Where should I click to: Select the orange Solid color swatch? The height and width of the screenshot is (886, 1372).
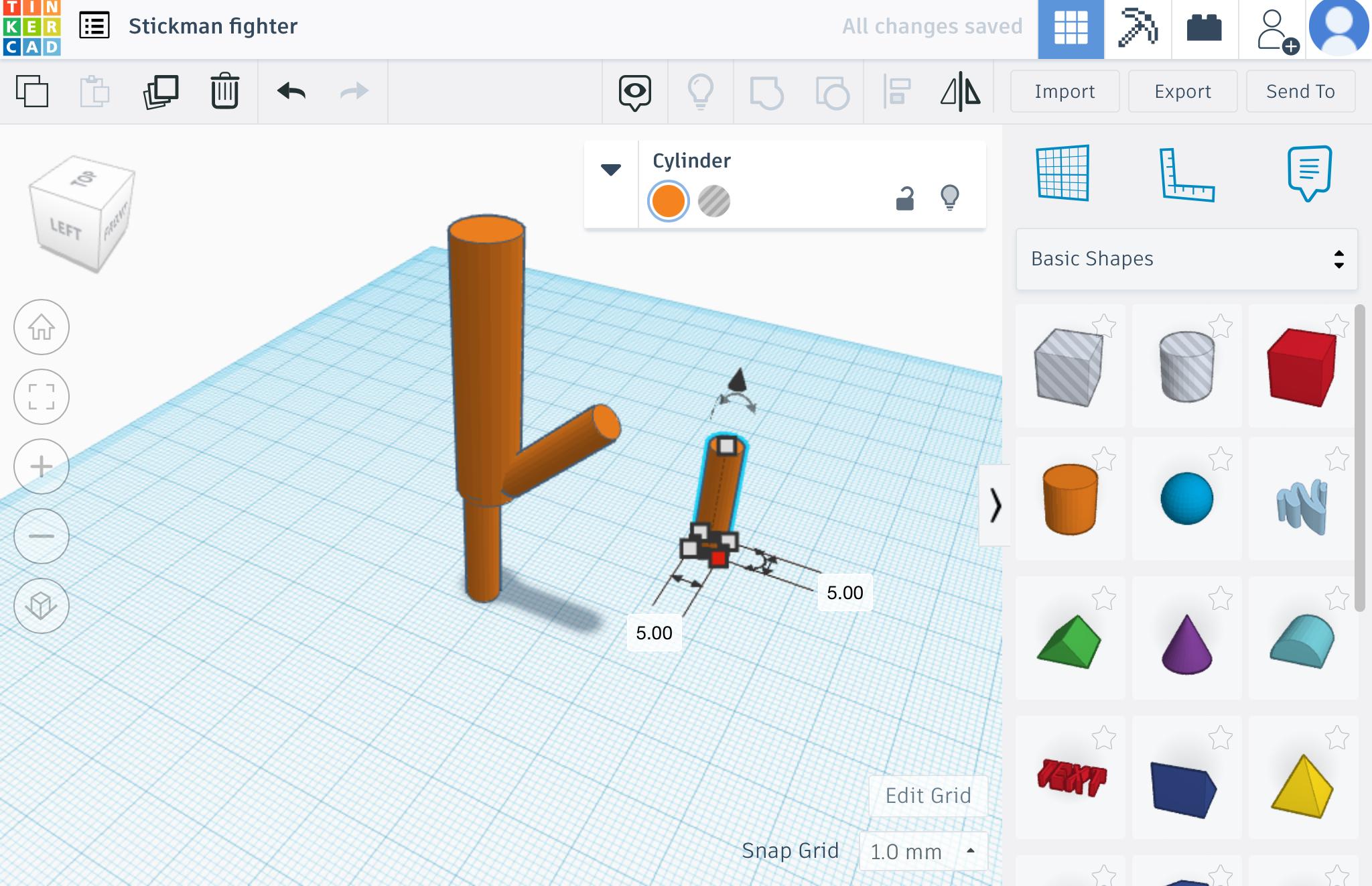coord(668,201)
